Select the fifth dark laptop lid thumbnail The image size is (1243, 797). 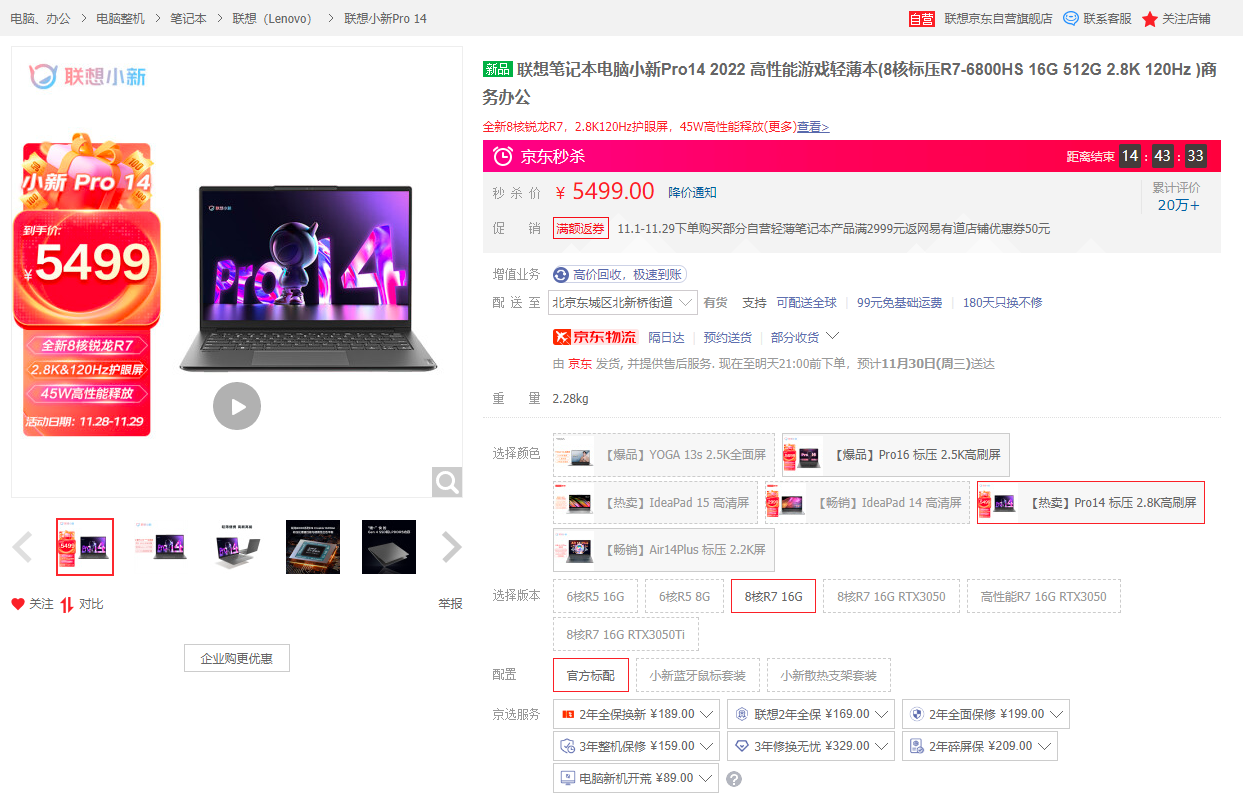coord(389,547)
